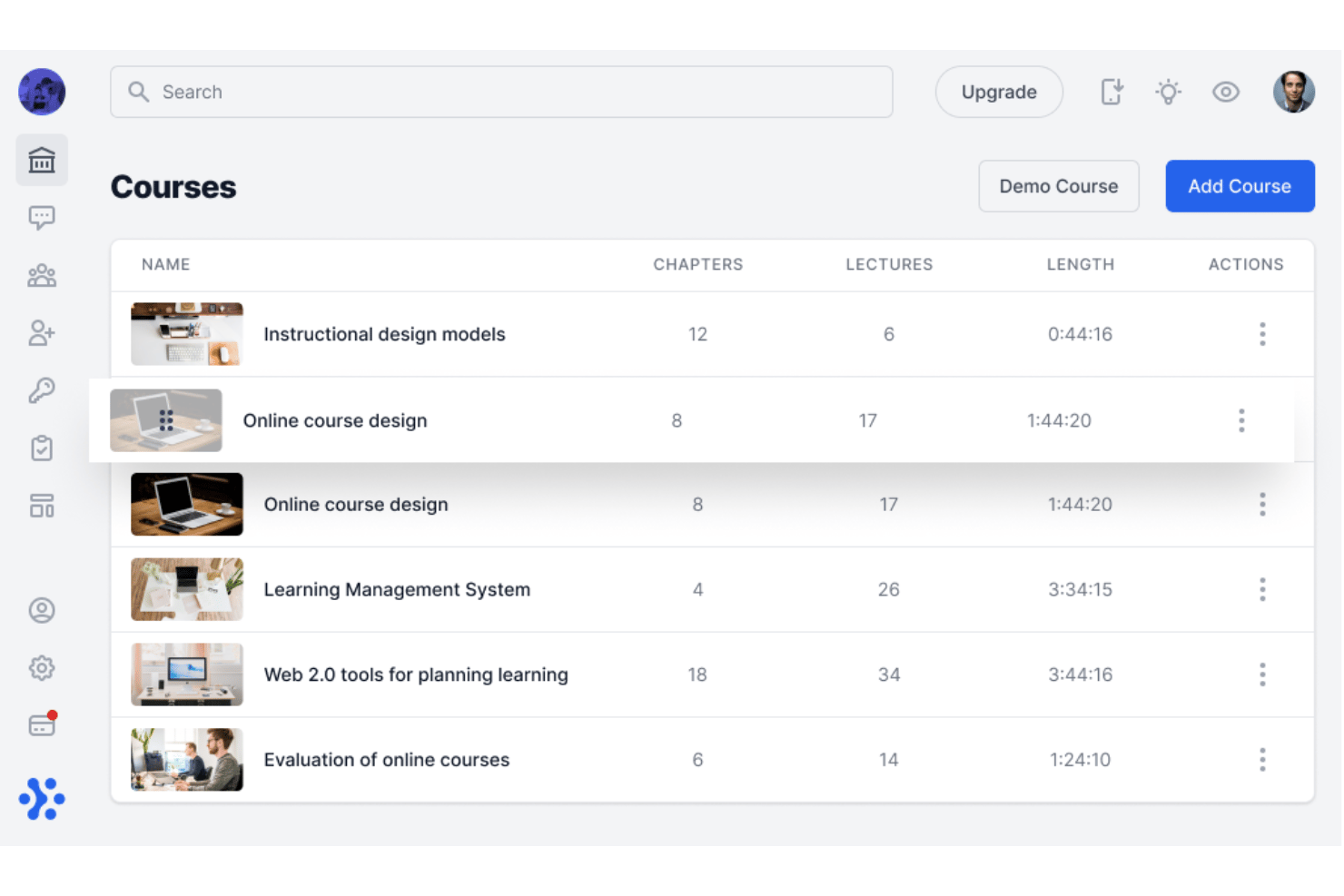Click the length value 3:34:15
1344x896 pixels.
click(1081, 590)
